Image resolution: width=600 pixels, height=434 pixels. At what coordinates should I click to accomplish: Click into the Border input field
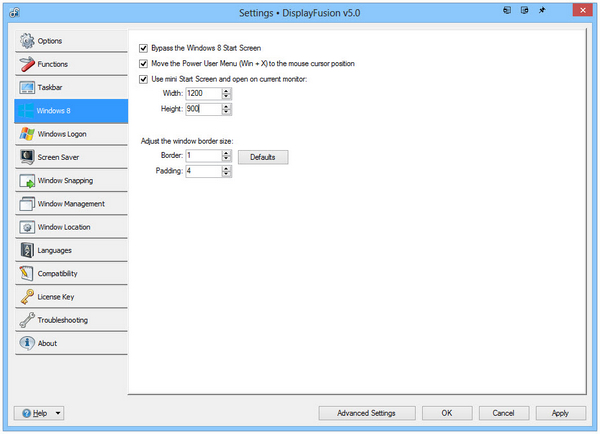[x=204, y=155]
